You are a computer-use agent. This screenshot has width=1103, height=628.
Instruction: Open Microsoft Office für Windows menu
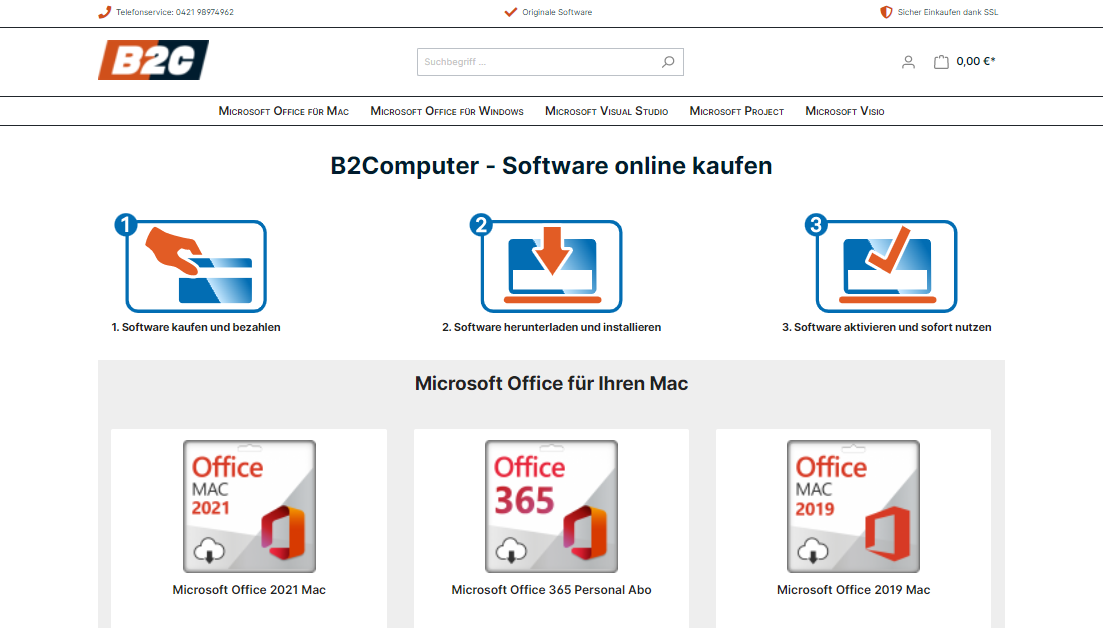click(x=447, y=111)
